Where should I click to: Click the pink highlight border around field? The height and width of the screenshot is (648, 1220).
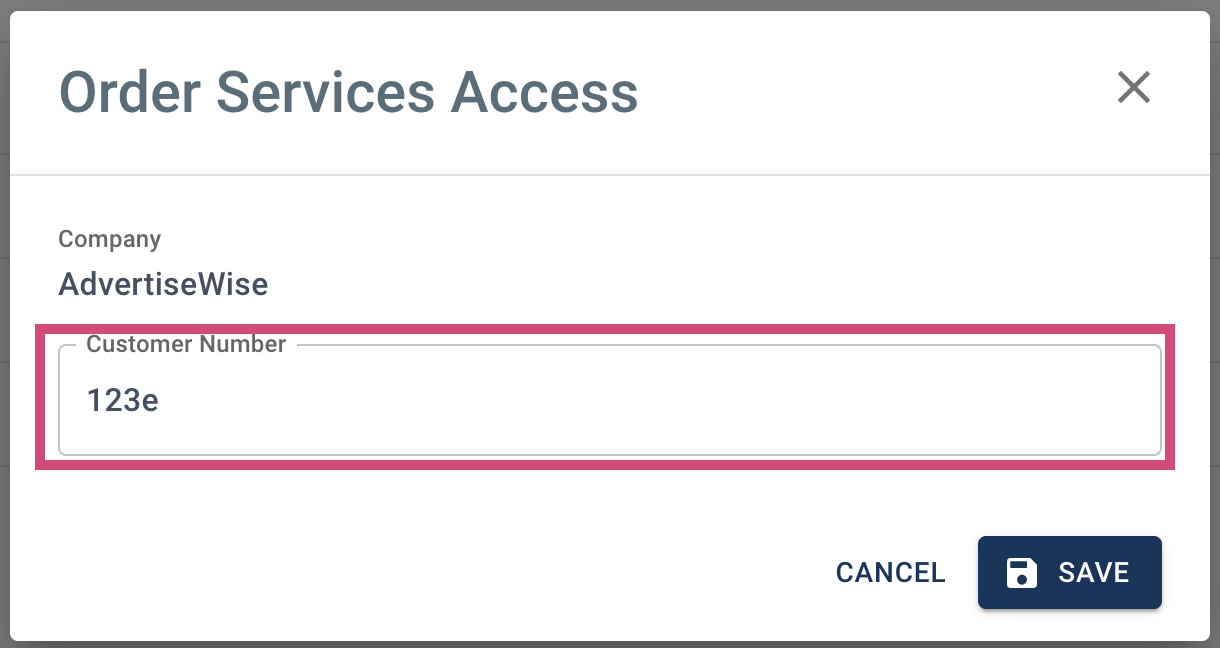pyautogui.click(x=606, y=328)
